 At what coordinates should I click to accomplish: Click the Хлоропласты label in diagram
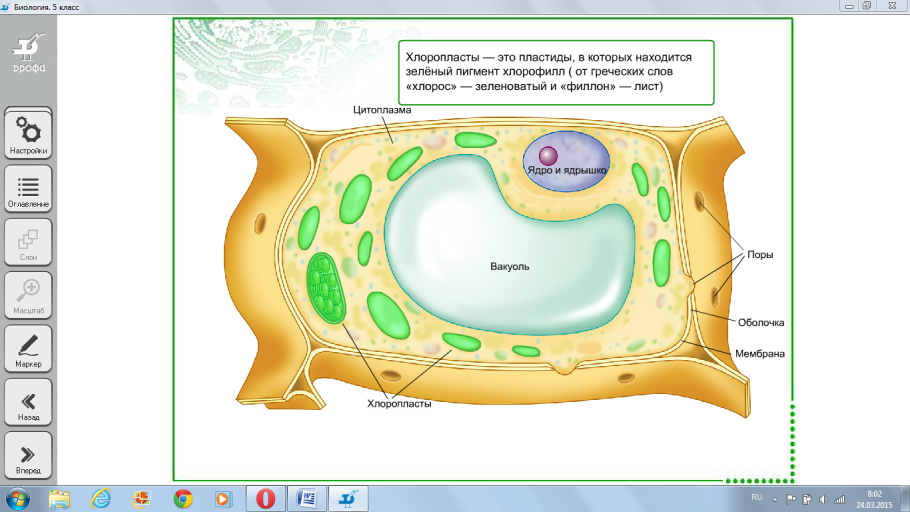pos(399,405)
